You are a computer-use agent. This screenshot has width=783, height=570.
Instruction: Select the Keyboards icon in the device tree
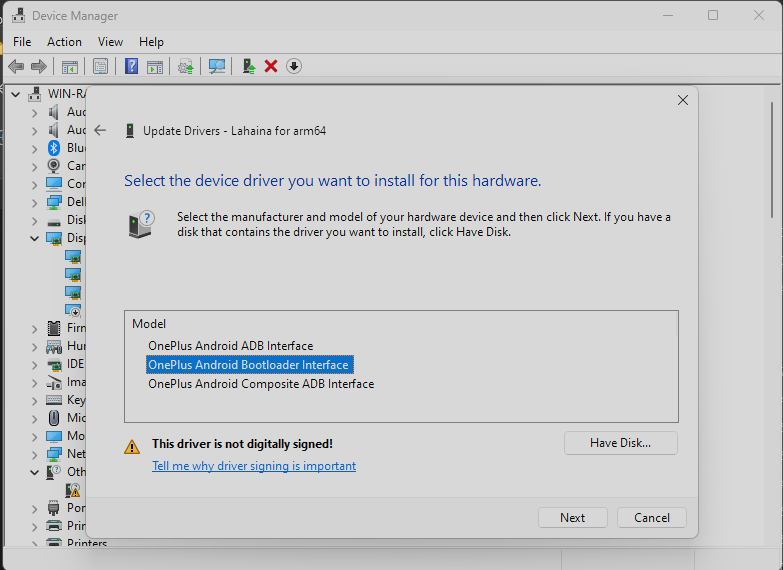coord(54,400)
